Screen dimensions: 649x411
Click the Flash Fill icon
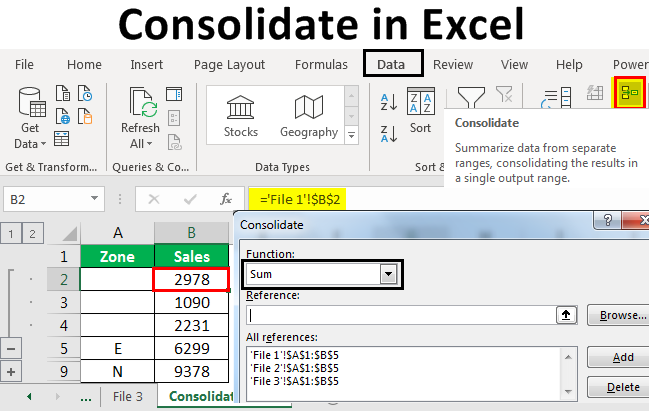(x=595, y=93)
